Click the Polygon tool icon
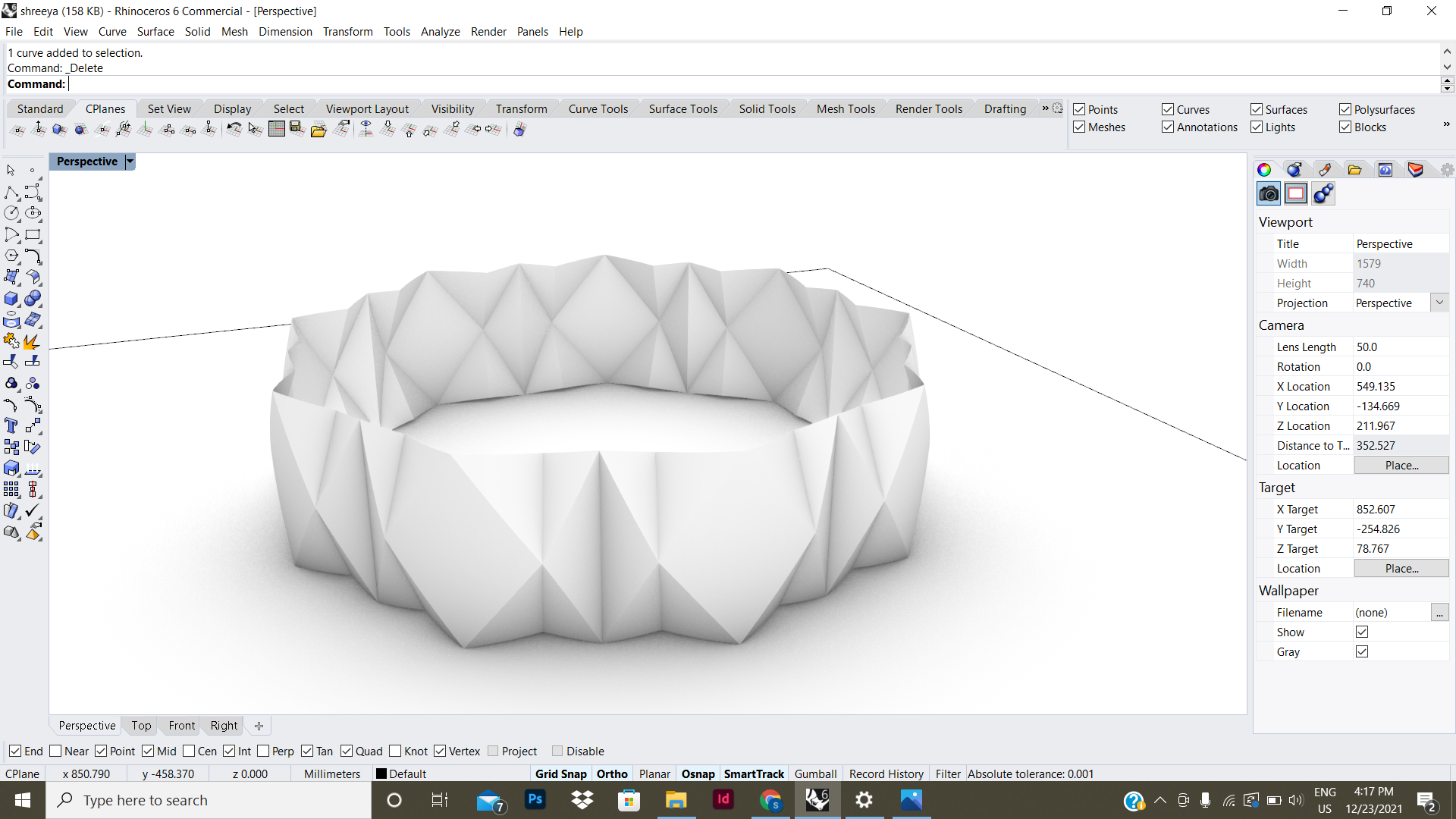1456x819 pixels. coord(11,256)
